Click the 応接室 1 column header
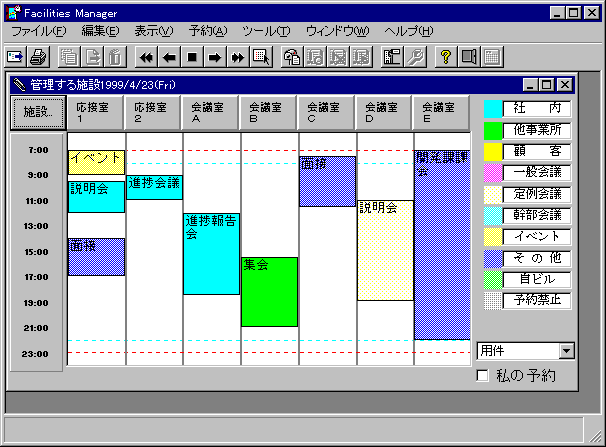 [x=95, y=112]
